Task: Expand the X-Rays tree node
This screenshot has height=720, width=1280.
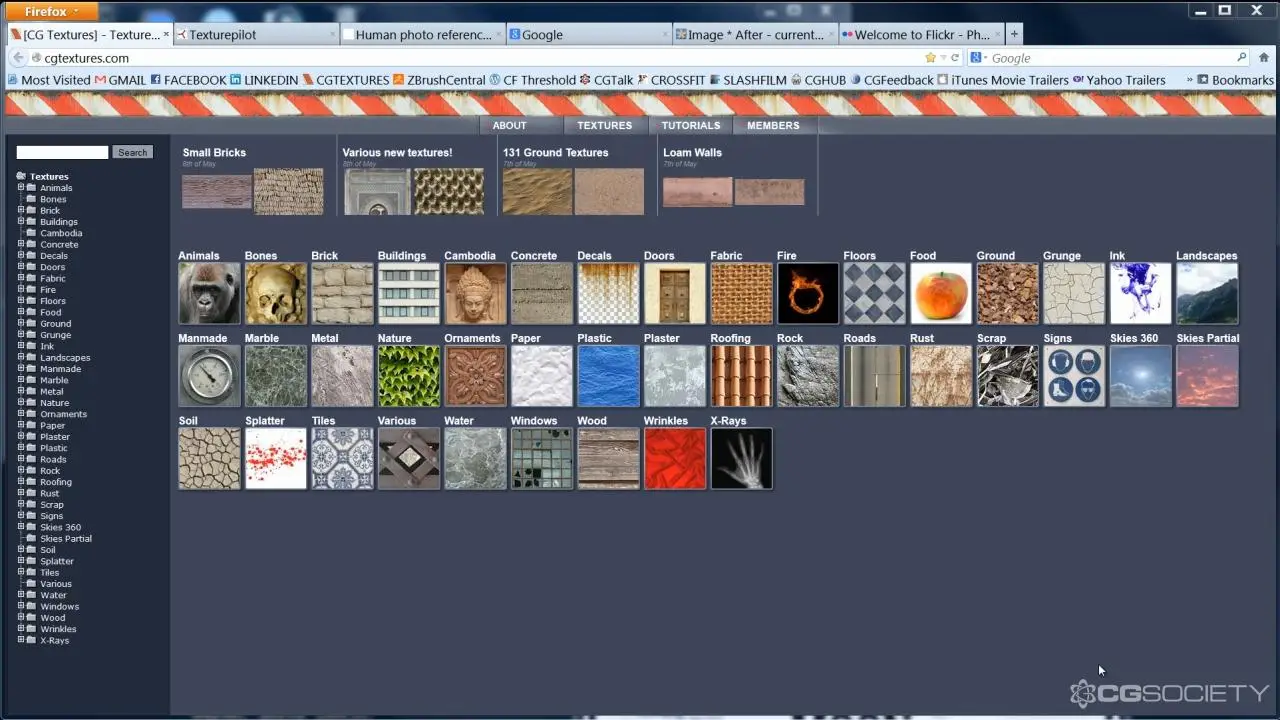Action: (x=20, y=640)
